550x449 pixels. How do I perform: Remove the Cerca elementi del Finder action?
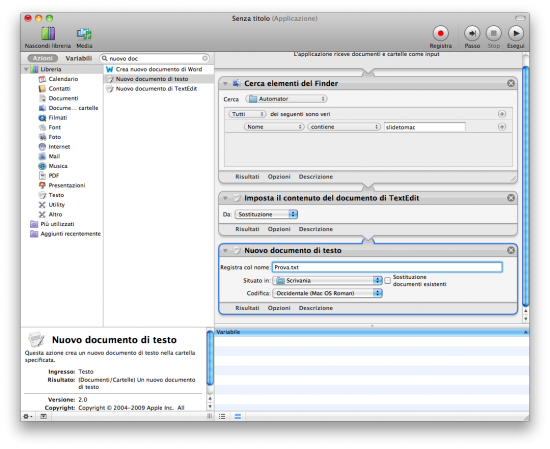coord(511,83)
